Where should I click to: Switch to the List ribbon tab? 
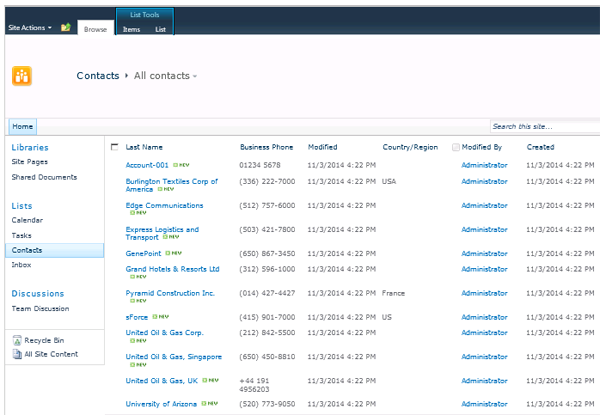pos(160,30)
